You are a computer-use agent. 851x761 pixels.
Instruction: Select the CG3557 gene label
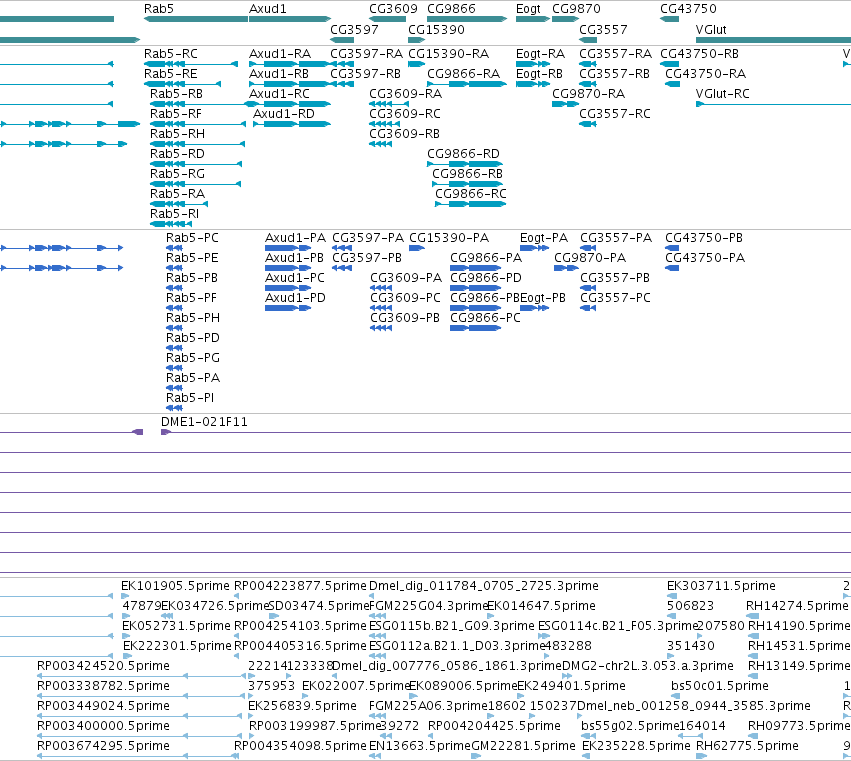click(603, 29)
